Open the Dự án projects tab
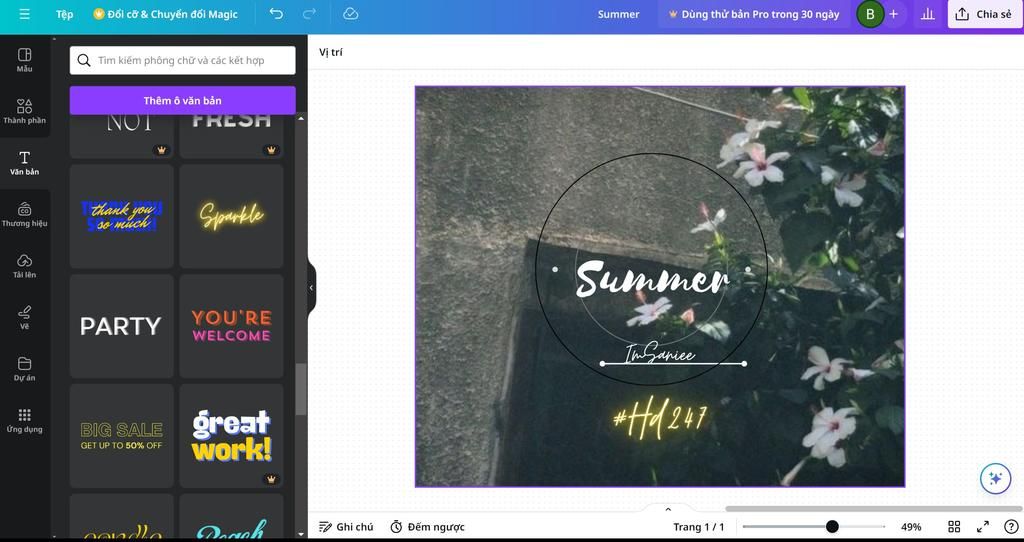Image resolution: width=1024 pixels, height=542 pixels. [25, 369]
